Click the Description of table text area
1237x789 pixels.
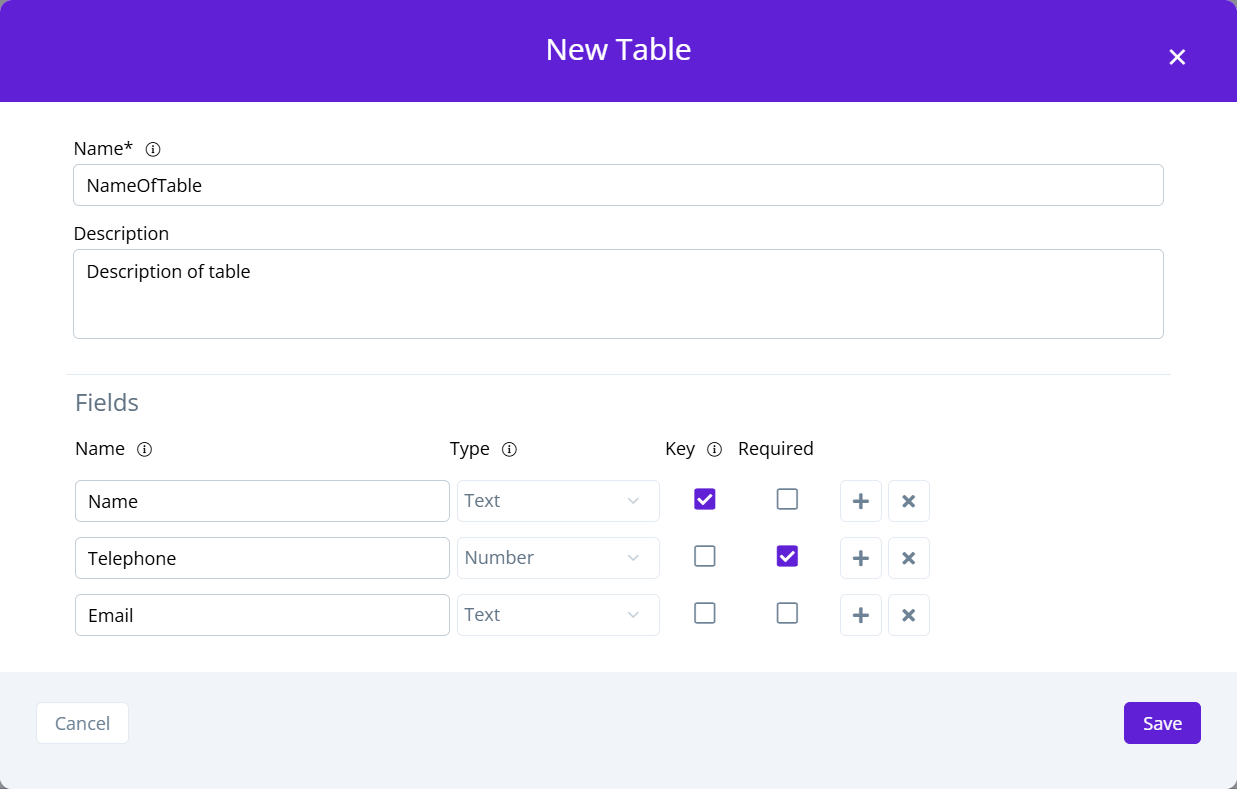click(618, 293)
